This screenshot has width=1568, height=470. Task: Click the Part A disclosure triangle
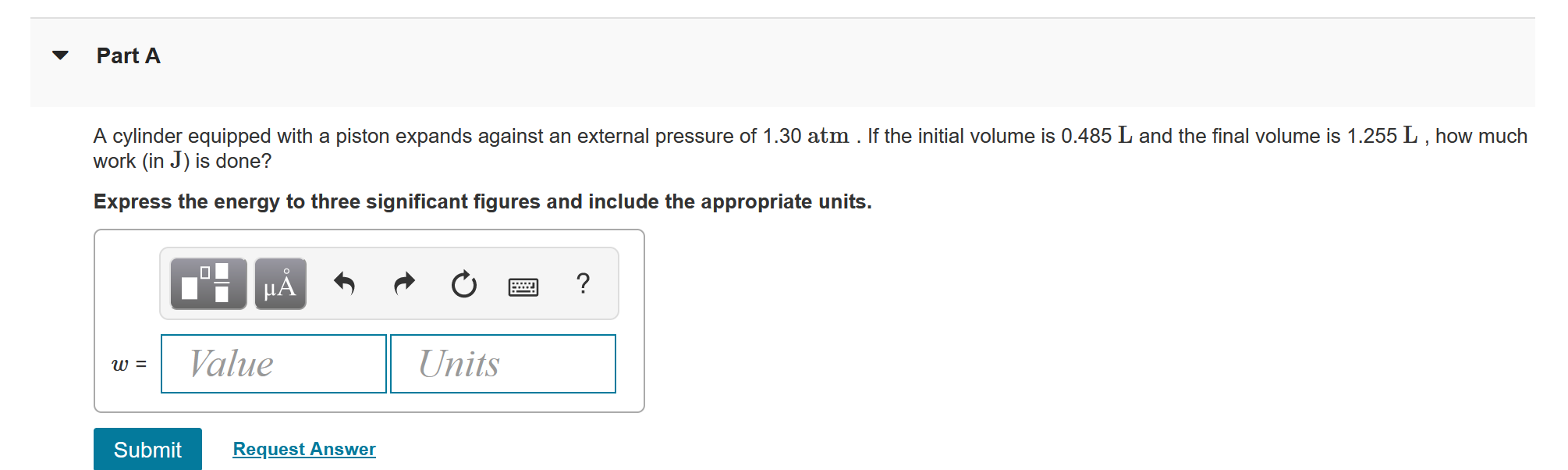coord(62,55)
